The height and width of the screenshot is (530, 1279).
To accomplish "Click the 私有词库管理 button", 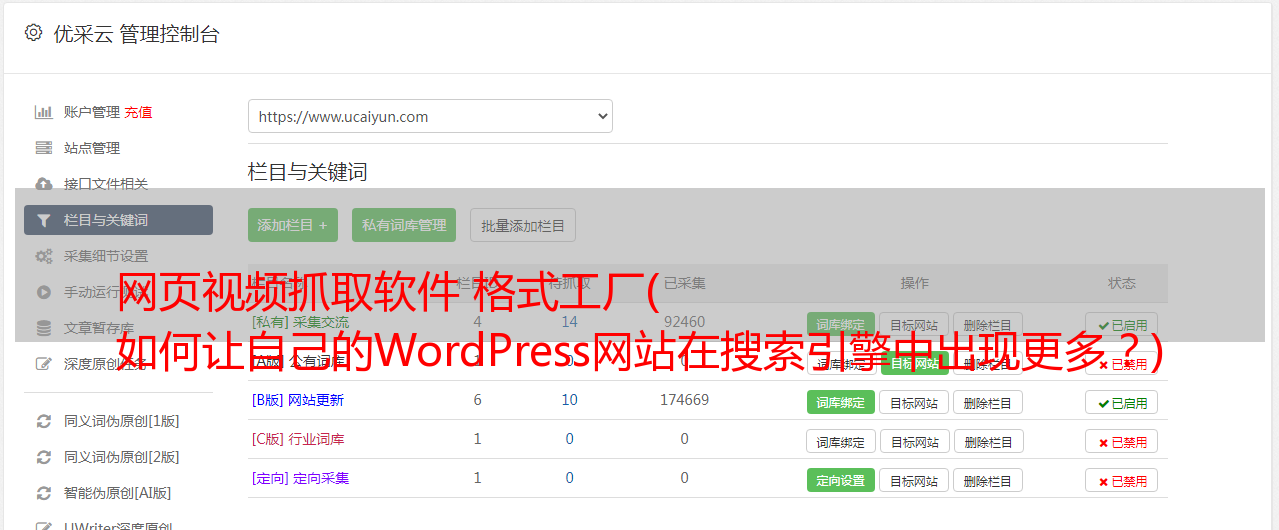I will [404, 225].
